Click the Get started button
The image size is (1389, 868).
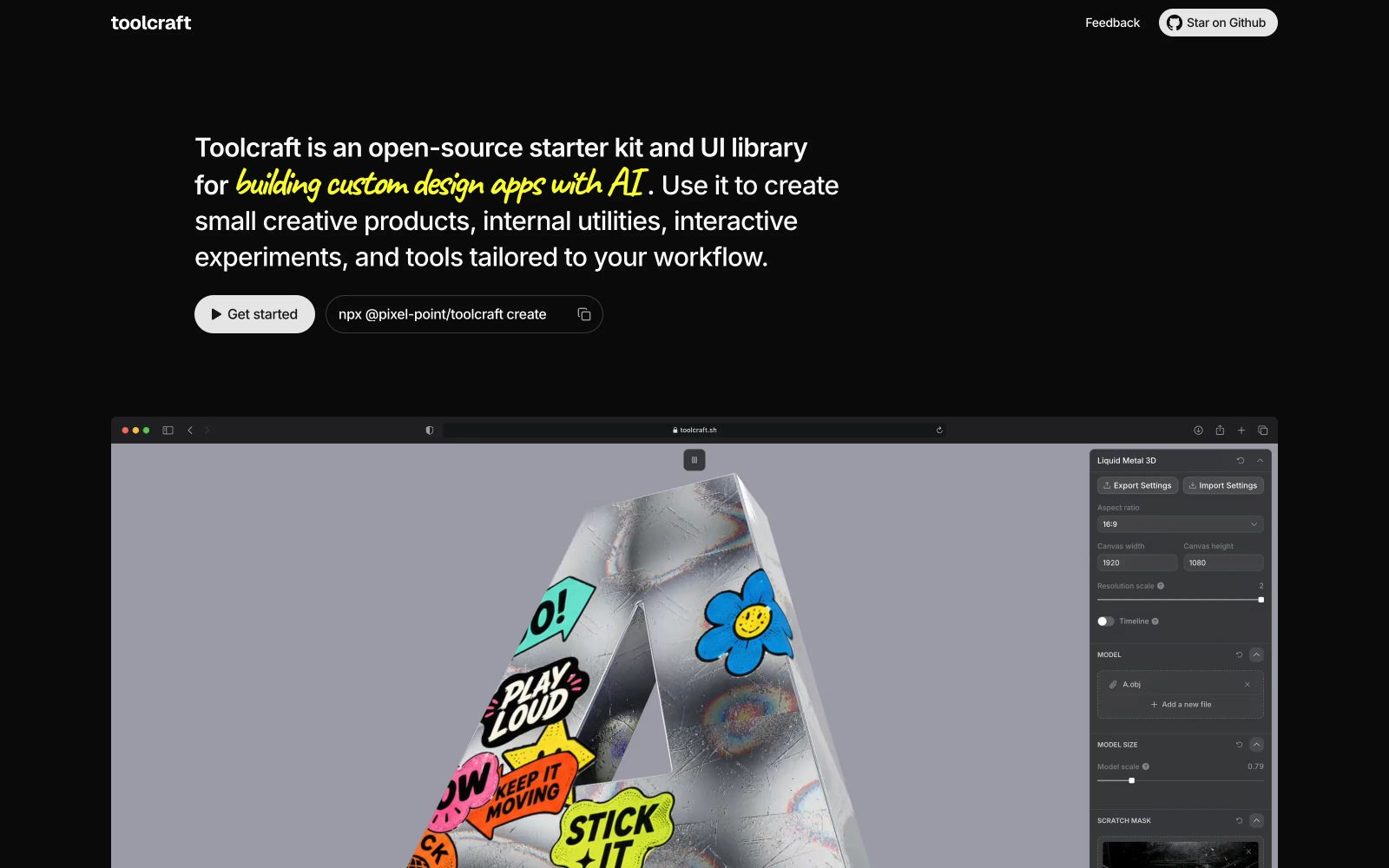click(x=254, y=314)
